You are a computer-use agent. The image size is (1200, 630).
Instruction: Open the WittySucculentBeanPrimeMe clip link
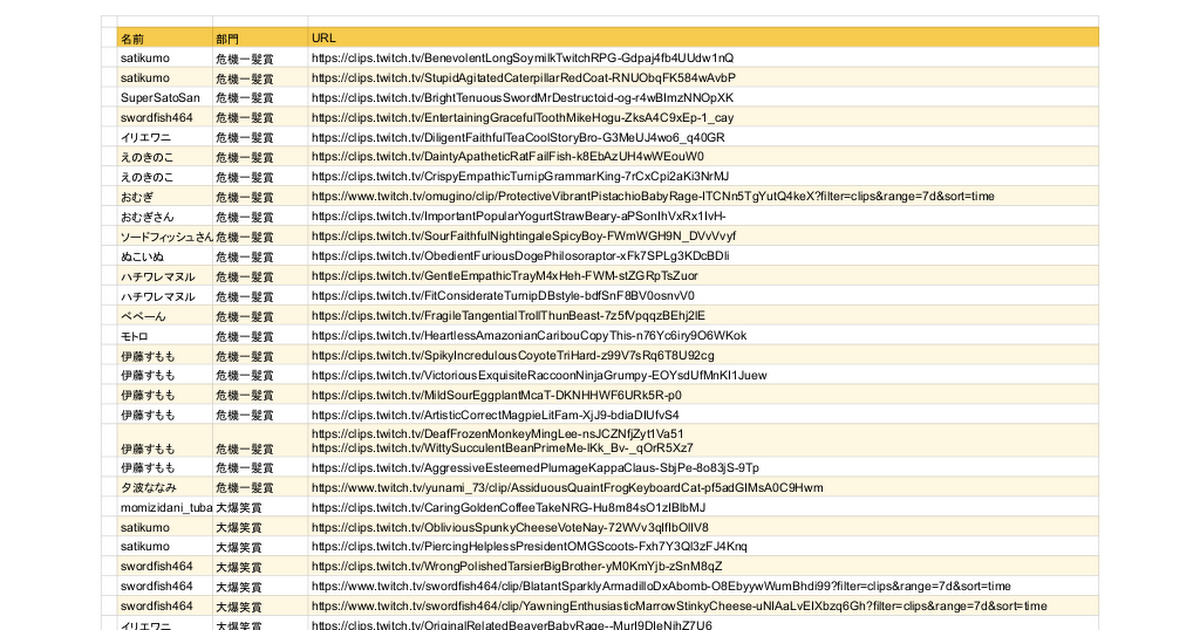(502, 448)
